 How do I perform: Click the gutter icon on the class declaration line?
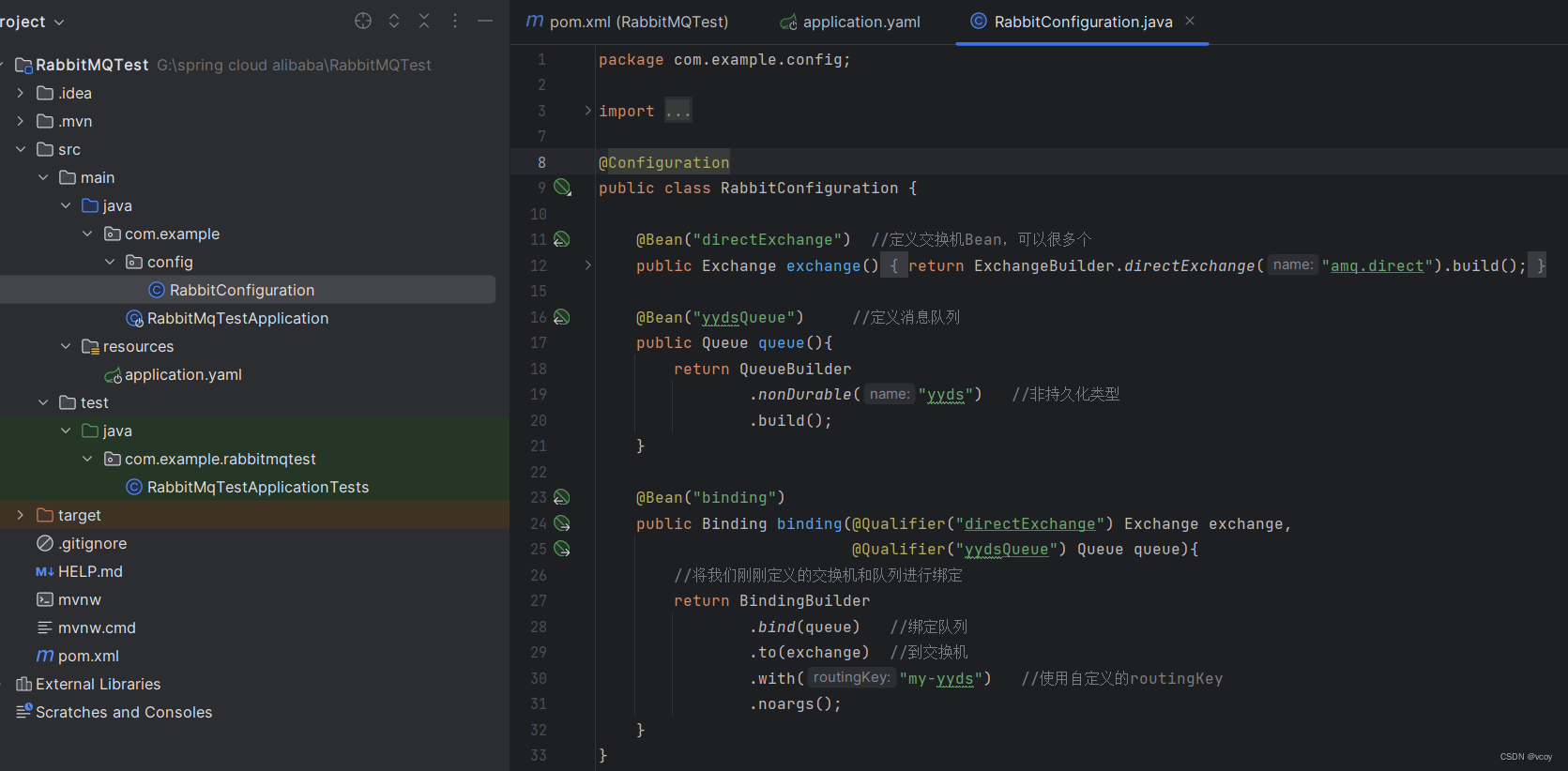(562, 188)
